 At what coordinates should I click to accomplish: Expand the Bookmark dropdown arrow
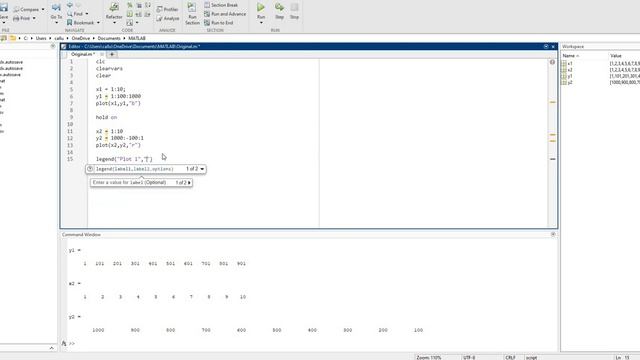tap(98, 22)
